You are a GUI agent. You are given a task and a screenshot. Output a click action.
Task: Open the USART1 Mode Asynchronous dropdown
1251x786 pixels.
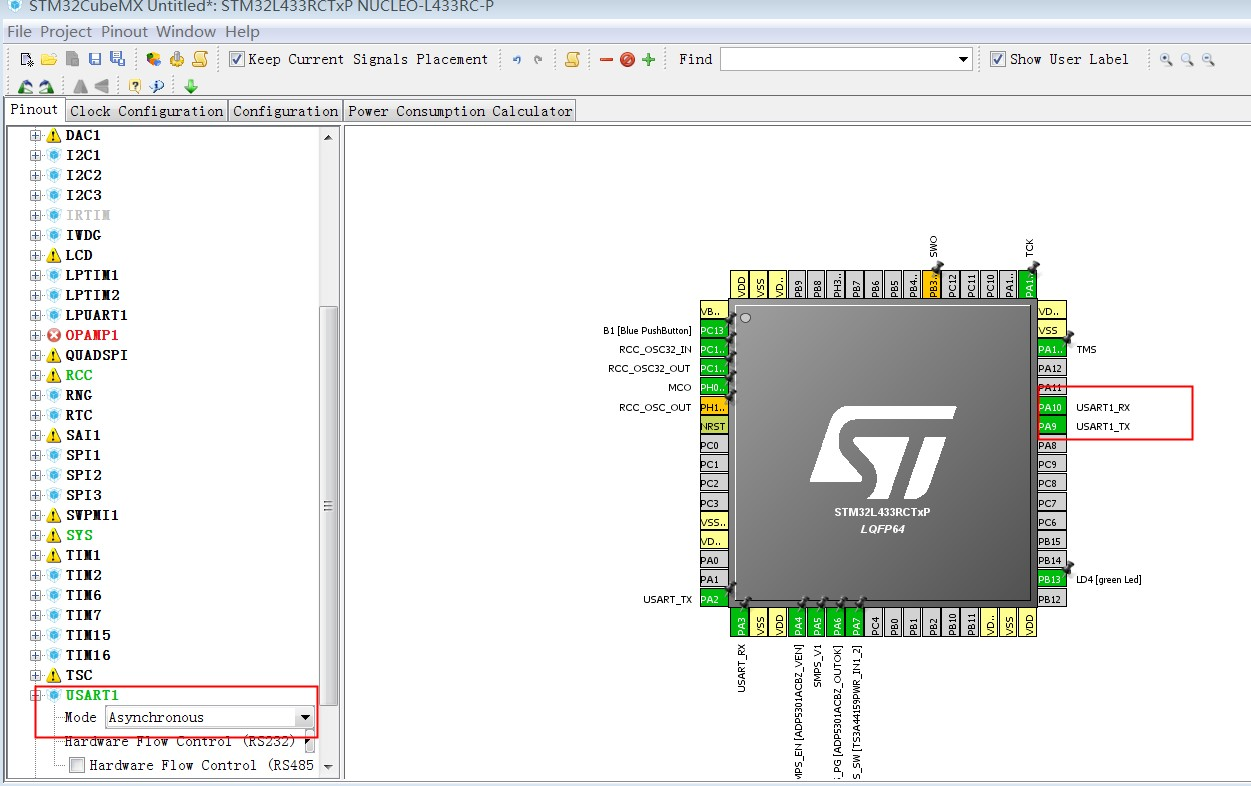pyautogui.click(x=304, y=717)
